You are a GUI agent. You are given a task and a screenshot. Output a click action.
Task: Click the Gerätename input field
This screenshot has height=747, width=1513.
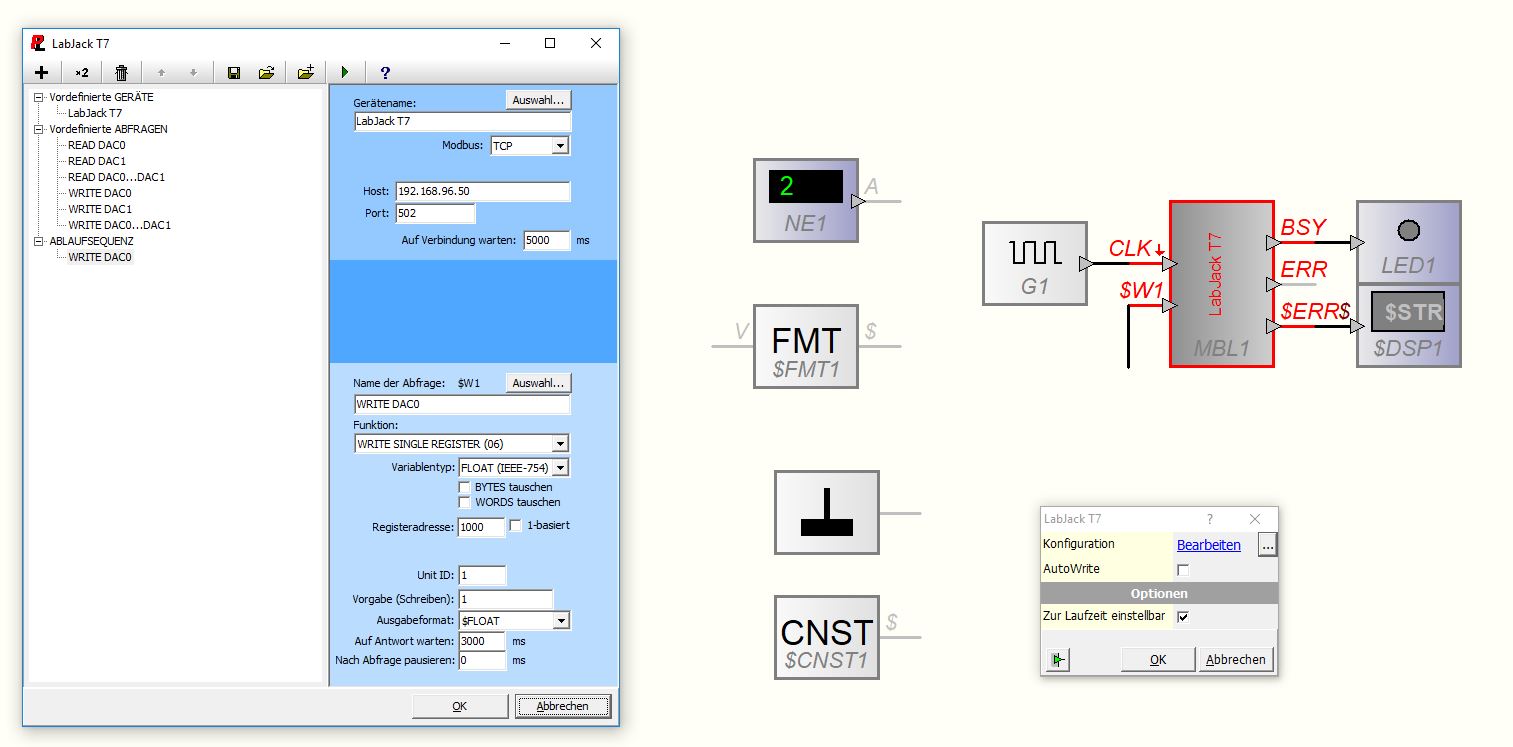[x=462, y=122]
